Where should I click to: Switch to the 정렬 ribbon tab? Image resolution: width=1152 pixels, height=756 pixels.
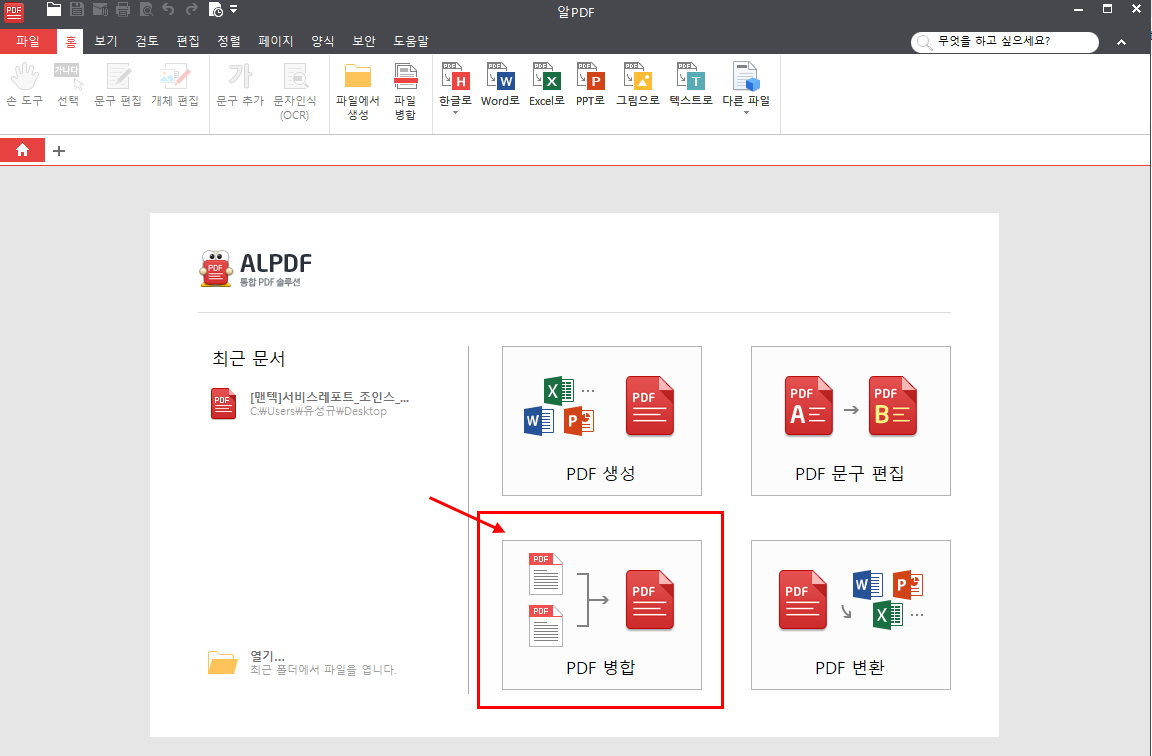coord(228,41)
